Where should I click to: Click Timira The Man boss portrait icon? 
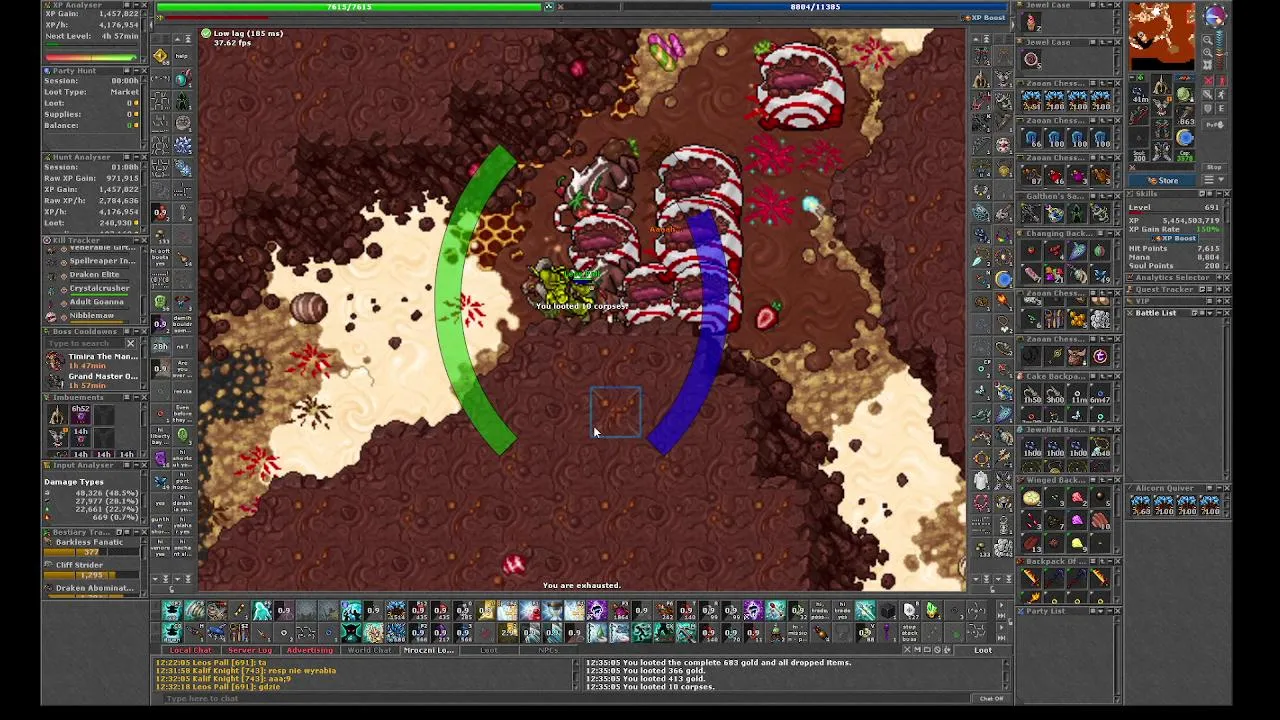tap(55, 361)
